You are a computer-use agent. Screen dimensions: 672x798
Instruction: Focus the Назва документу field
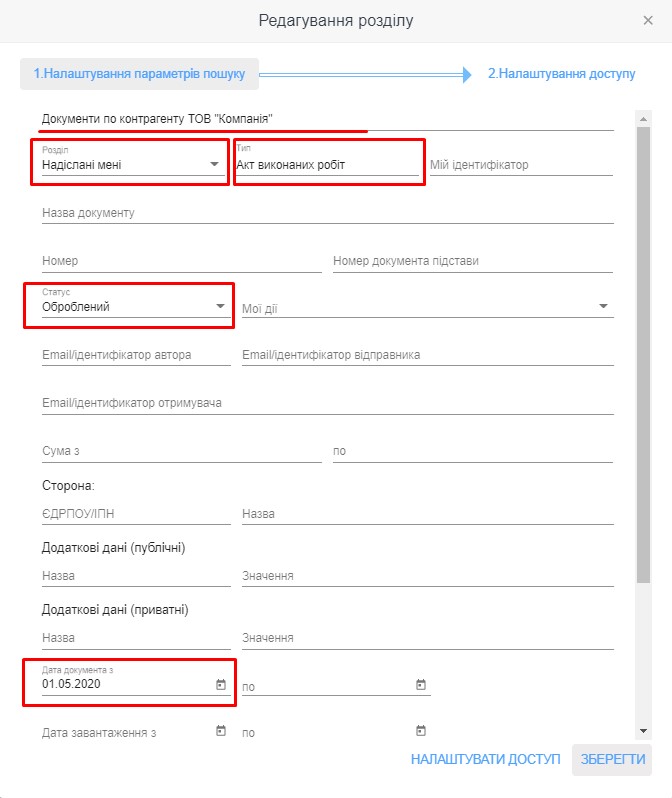click(x=327, y=213)
